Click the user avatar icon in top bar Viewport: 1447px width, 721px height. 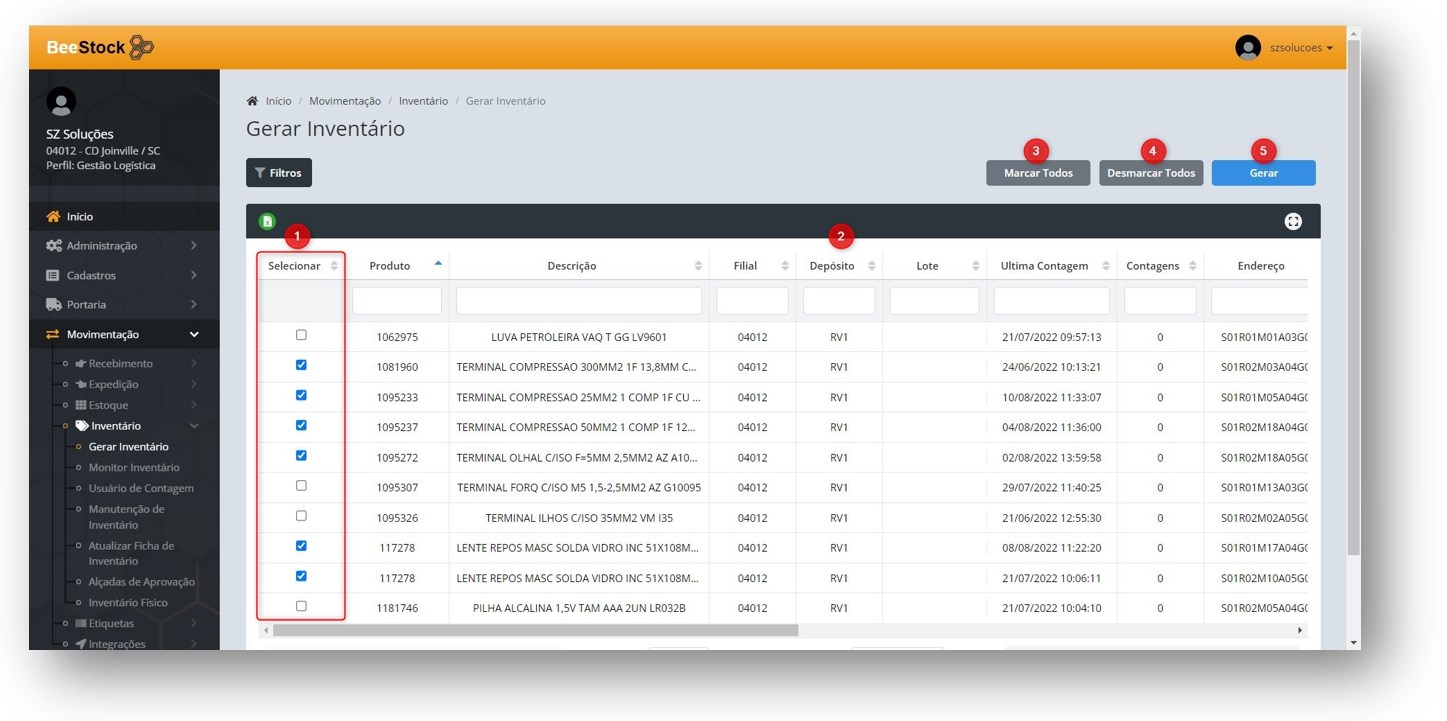pos(1247,48)
